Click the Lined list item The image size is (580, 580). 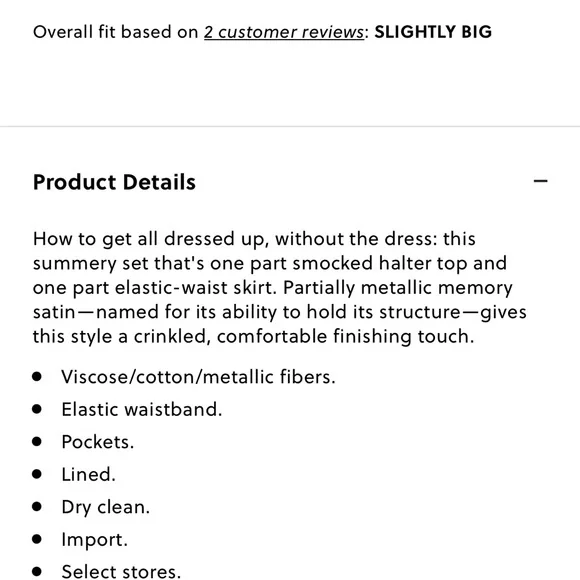pyautogui.click(x=88, y=475)
